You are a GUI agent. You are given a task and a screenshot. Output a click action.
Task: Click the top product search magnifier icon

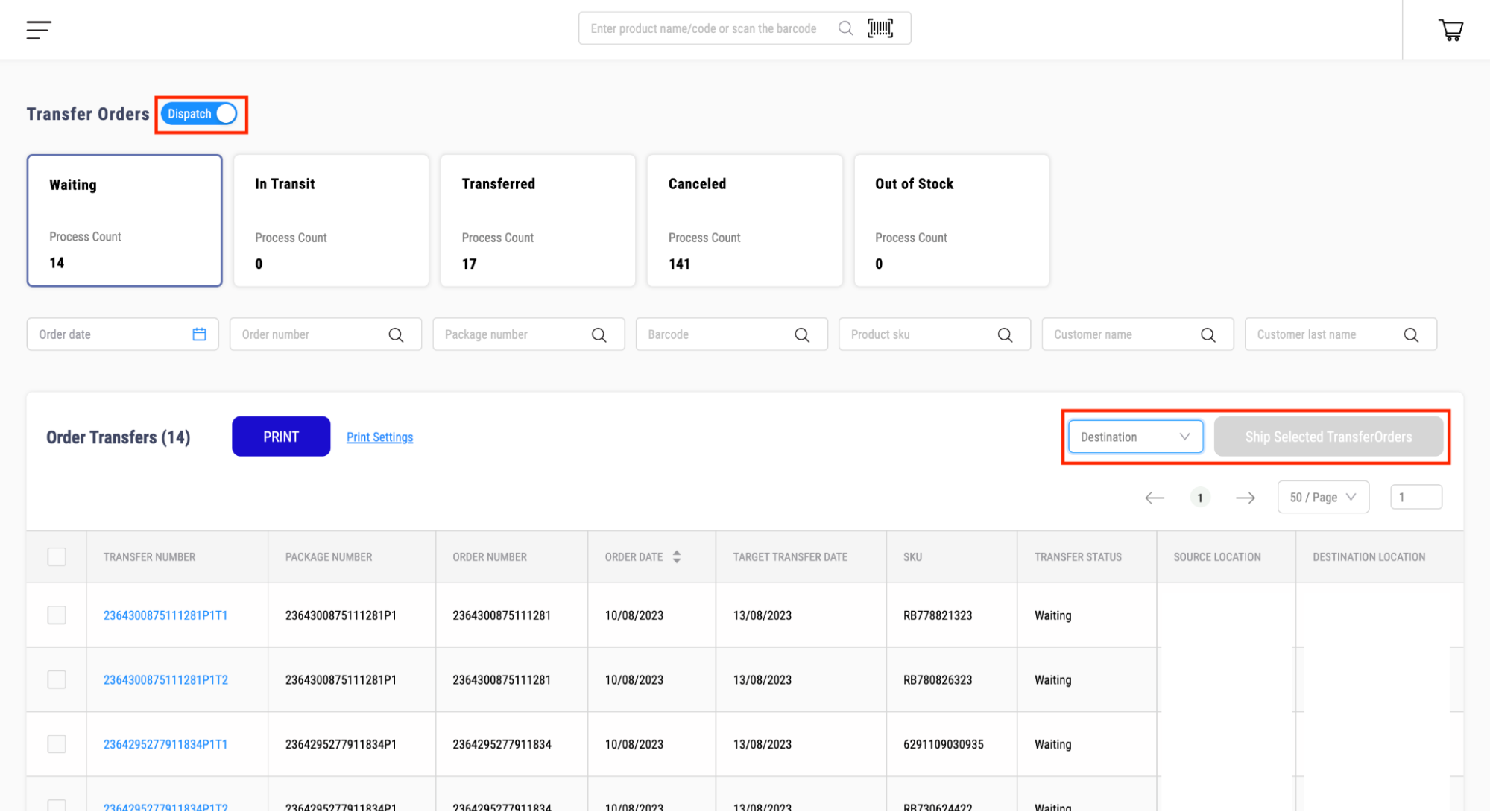(x=845, y=28)
